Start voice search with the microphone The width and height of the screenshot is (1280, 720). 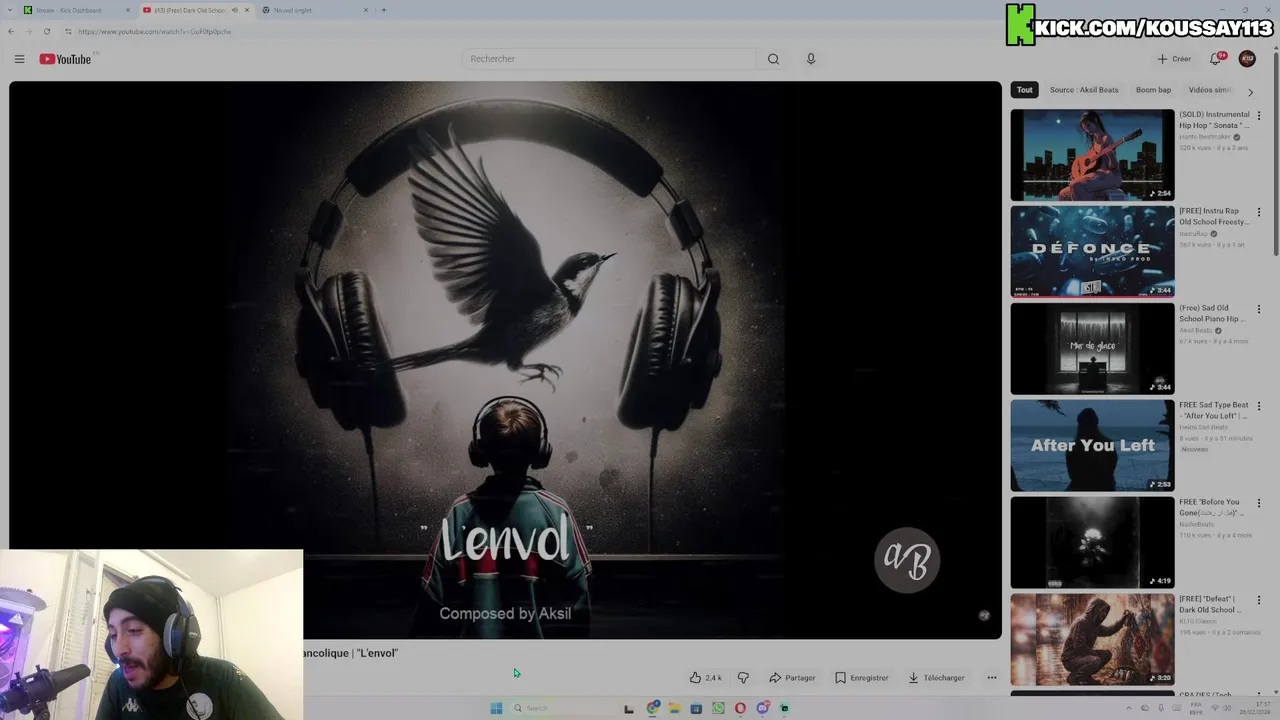(x=811, y=59)
